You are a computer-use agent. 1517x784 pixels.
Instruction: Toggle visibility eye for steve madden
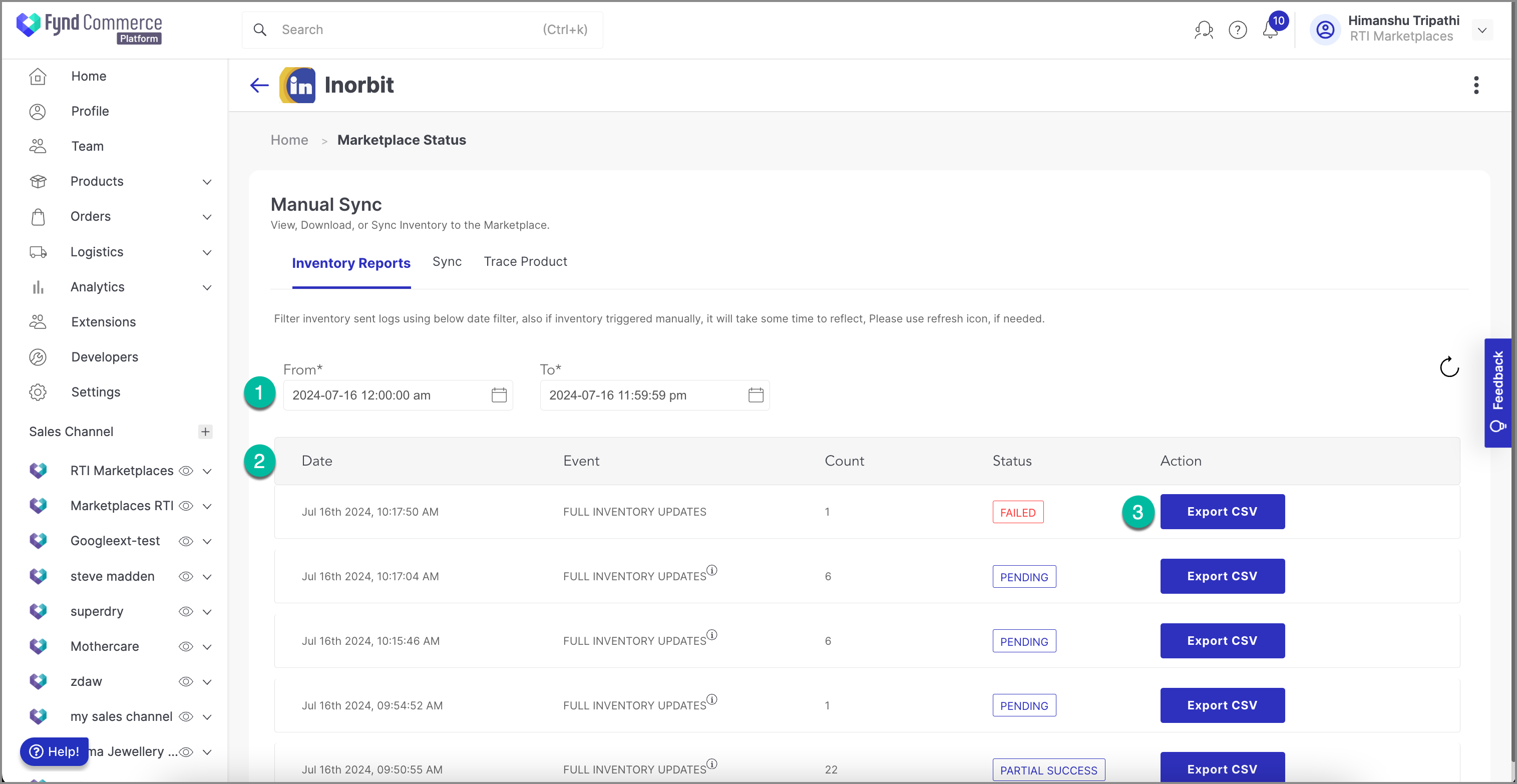coord(186,576)
